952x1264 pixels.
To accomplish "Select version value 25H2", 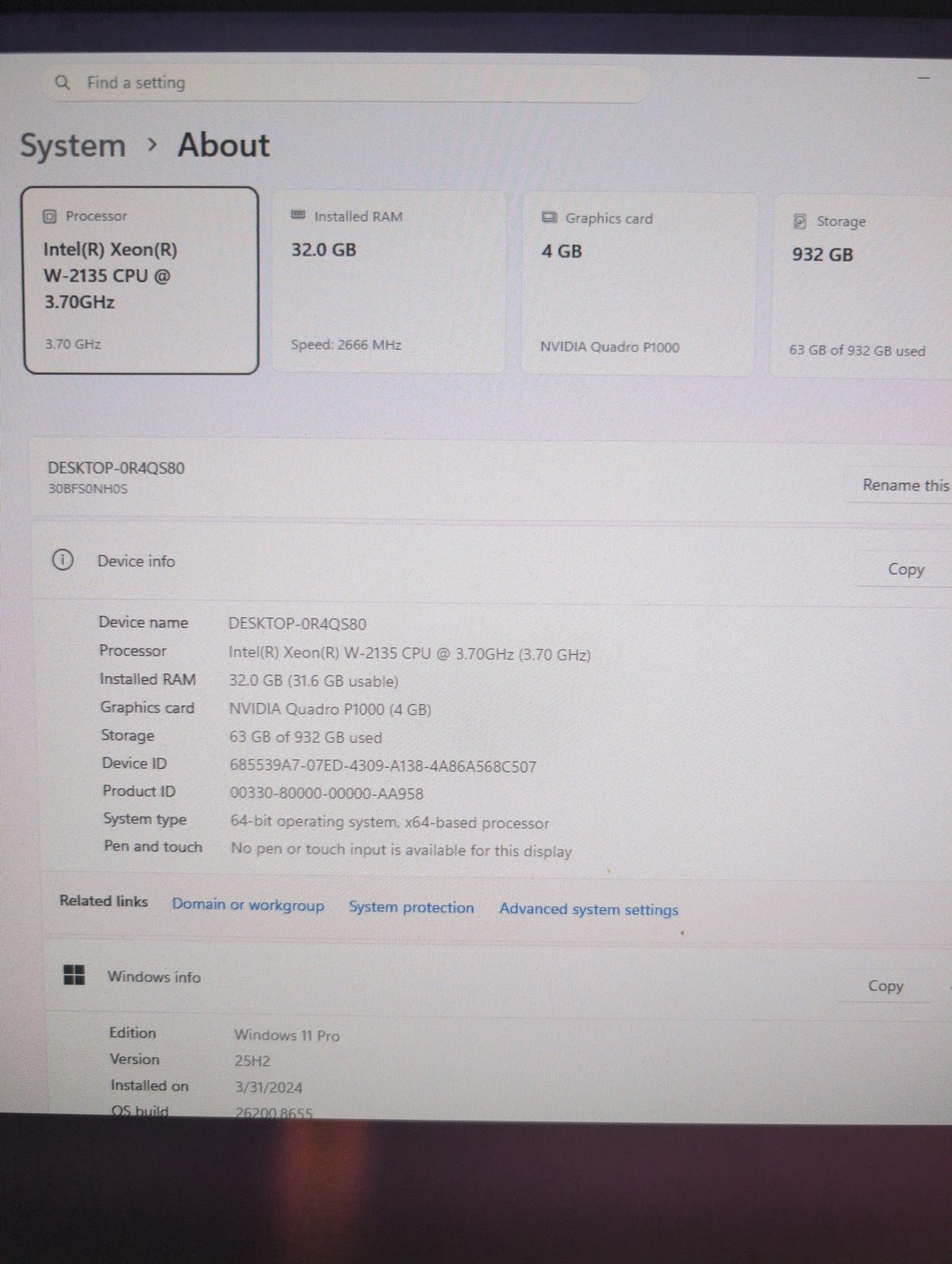I will coord(251,1061).
